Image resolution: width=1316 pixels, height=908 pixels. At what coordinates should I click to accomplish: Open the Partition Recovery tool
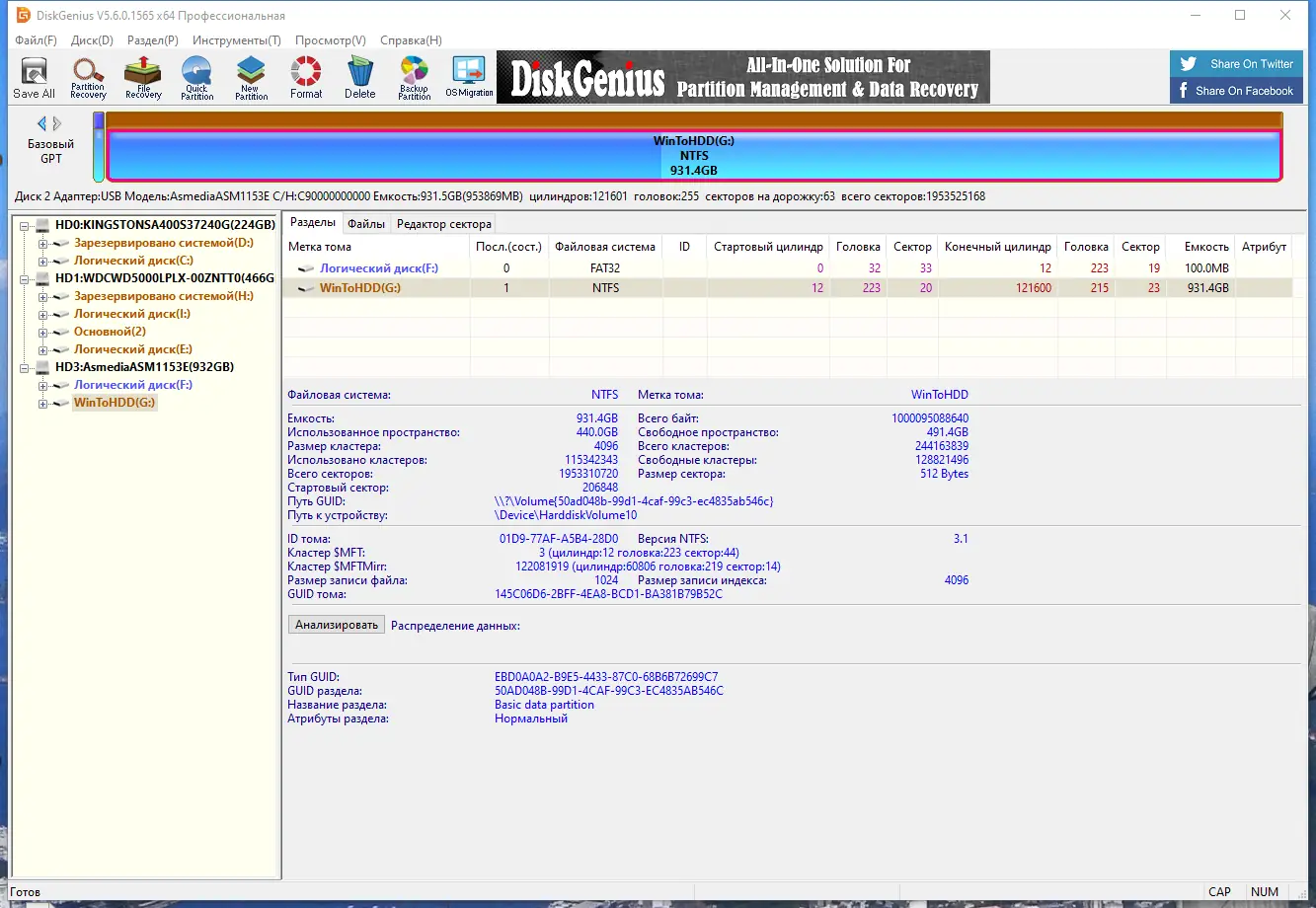click(x=88, y=78)
